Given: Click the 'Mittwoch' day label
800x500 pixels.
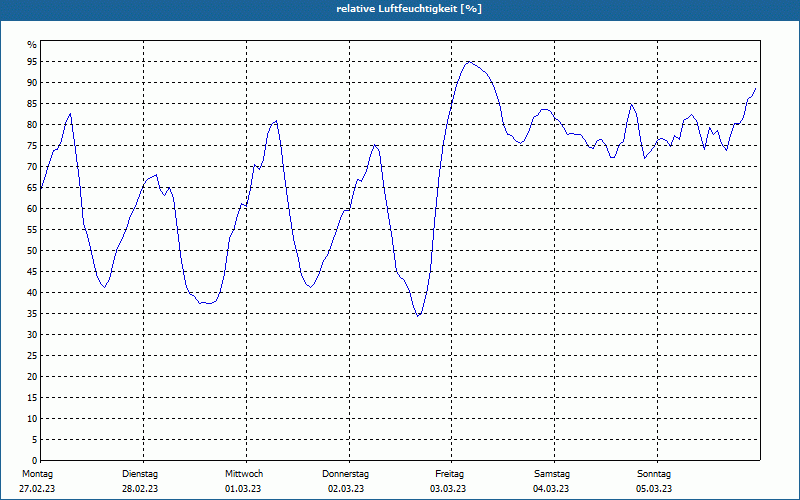Looking at the screenshot, I should pyautogui.click(x=244, y=474).
